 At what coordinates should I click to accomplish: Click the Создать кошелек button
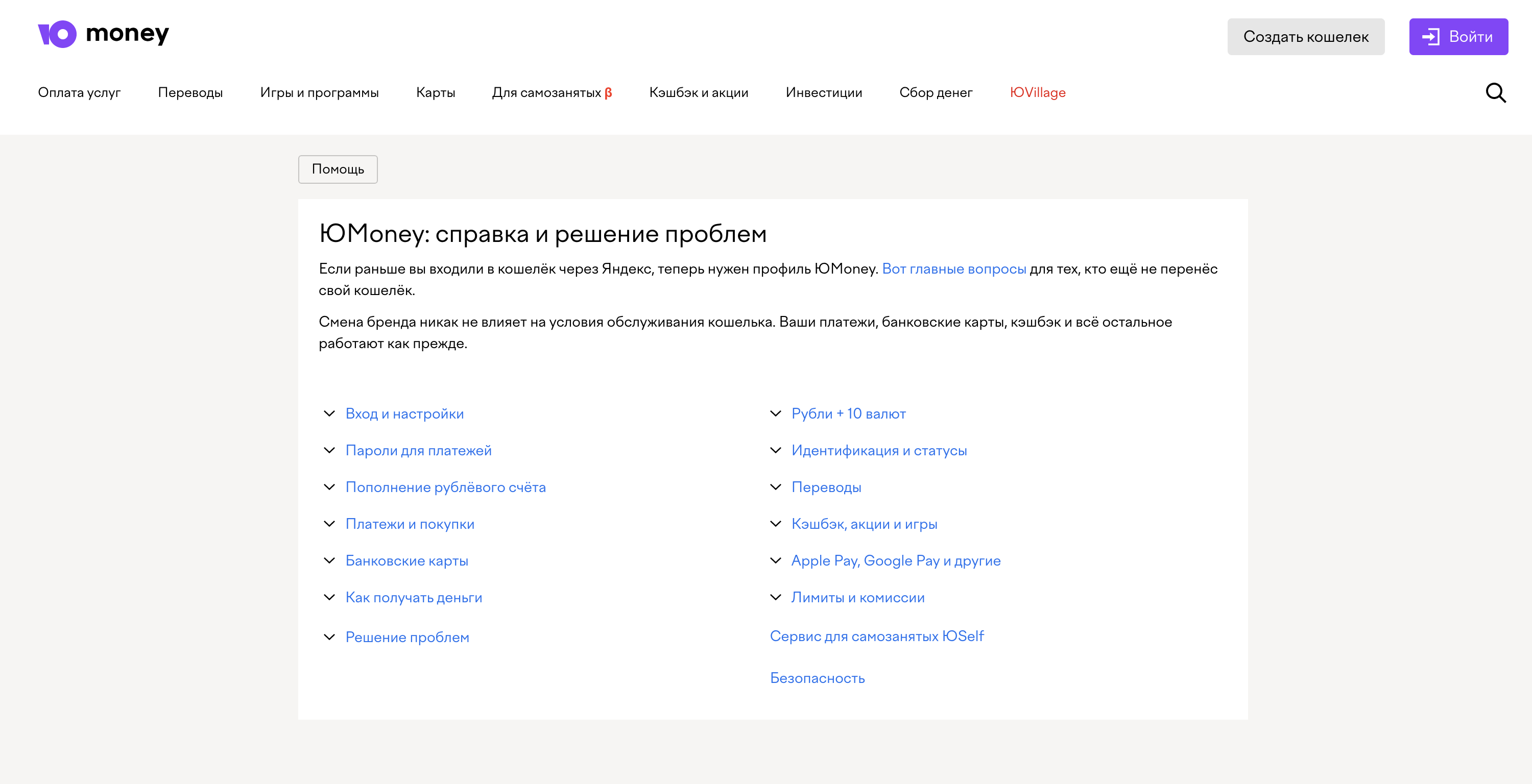(x=1305, y=37)
